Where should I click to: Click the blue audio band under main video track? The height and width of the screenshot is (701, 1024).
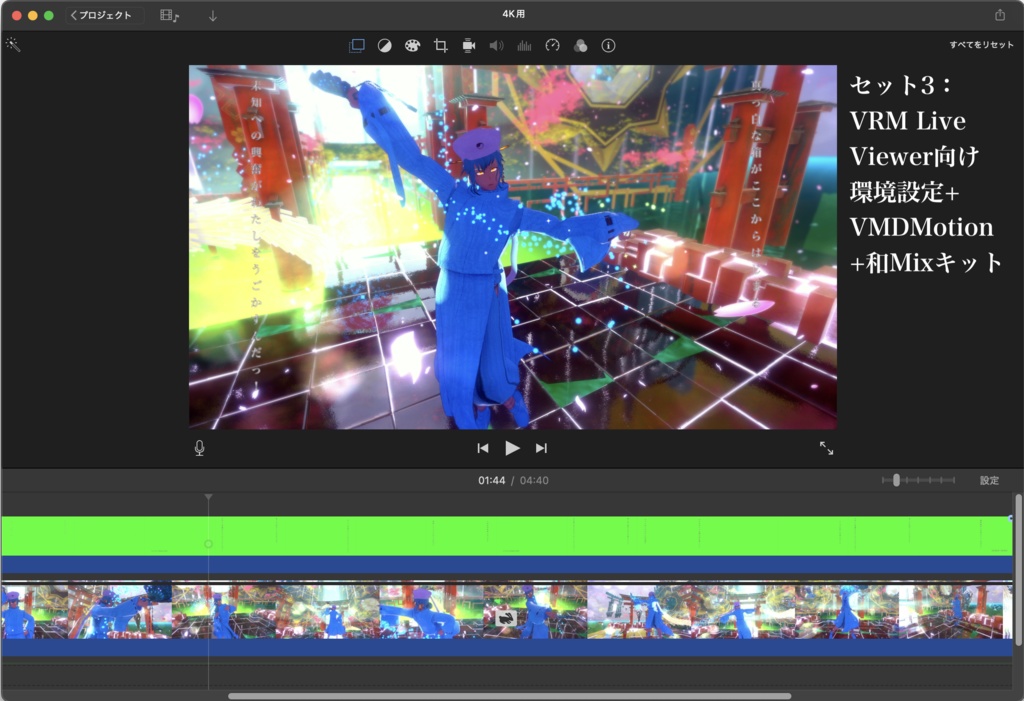pos(507,647)
